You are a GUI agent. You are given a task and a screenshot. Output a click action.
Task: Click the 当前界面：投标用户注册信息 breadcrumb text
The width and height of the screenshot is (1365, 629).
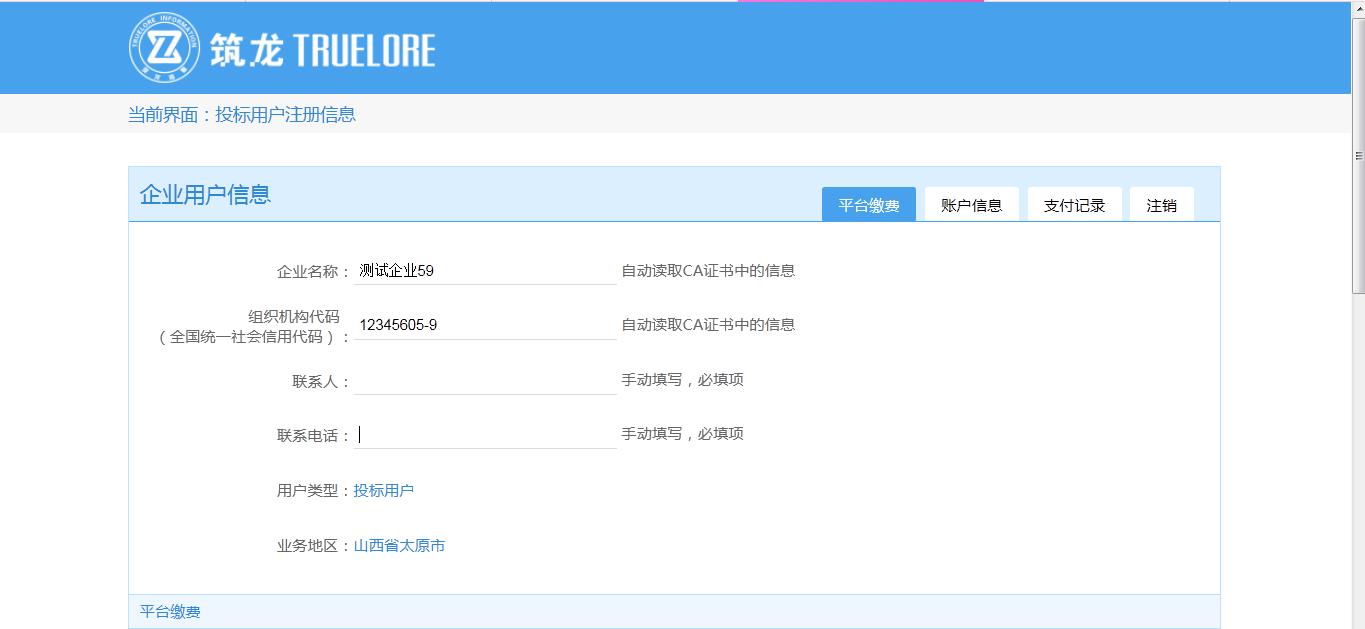pos(241,114)
